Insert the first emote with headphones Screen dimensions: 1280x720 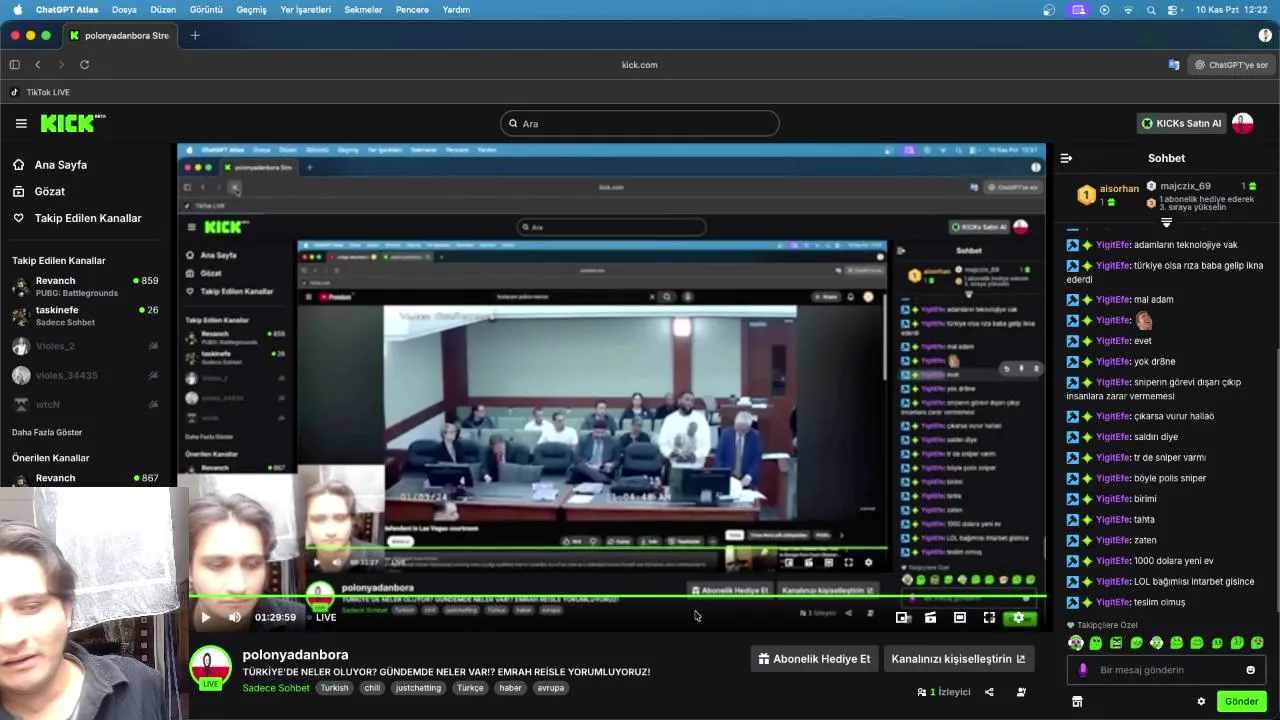click(1076, 643)
